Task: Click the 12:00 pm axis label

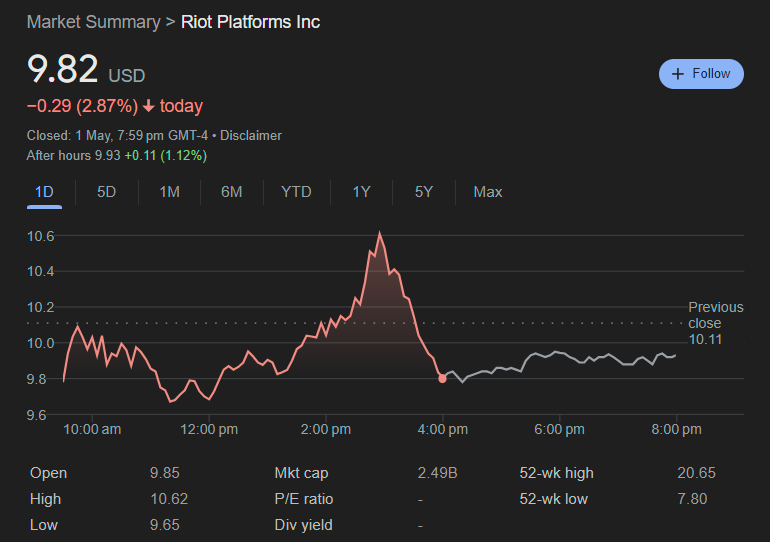Action: click(x=209, y=430)
